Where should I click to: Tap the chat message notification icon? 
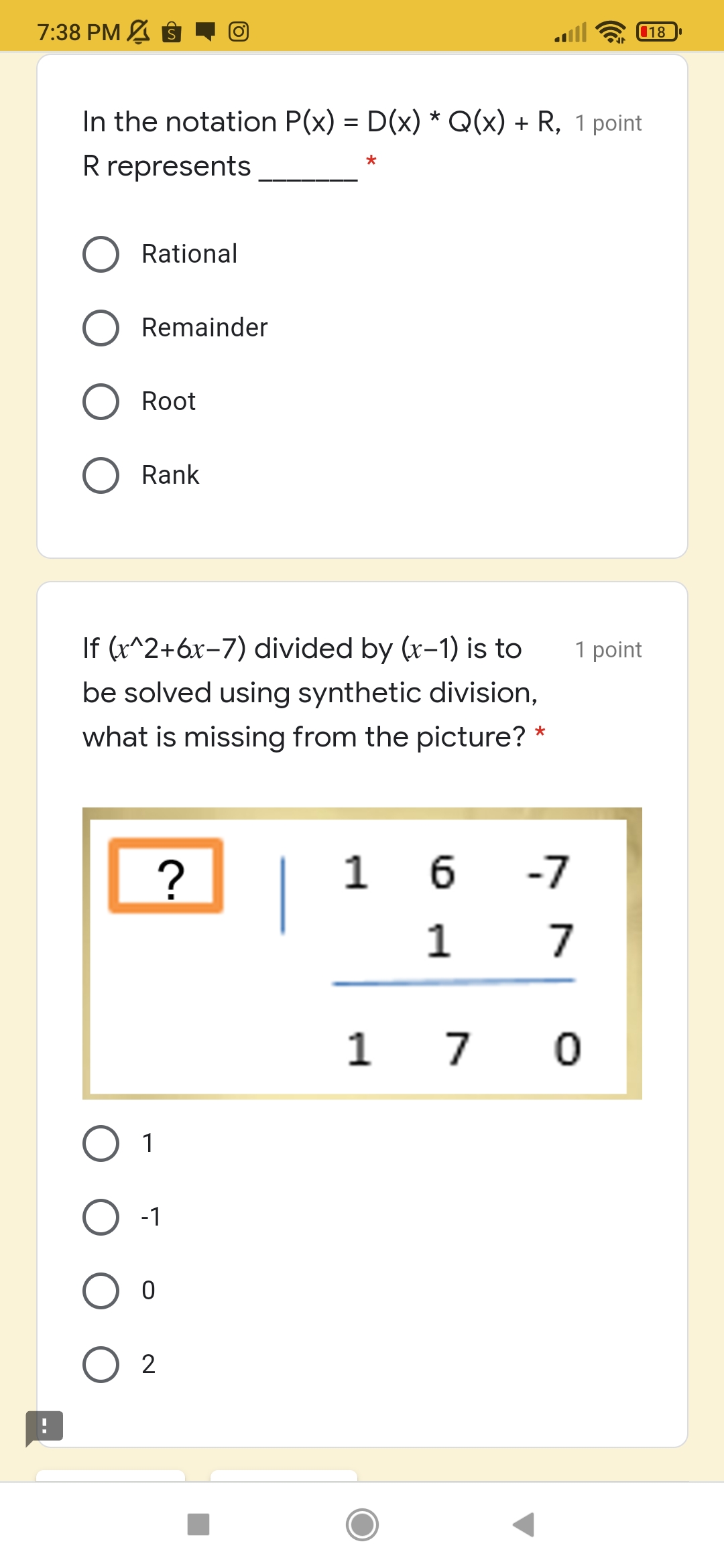pos(206,31)
